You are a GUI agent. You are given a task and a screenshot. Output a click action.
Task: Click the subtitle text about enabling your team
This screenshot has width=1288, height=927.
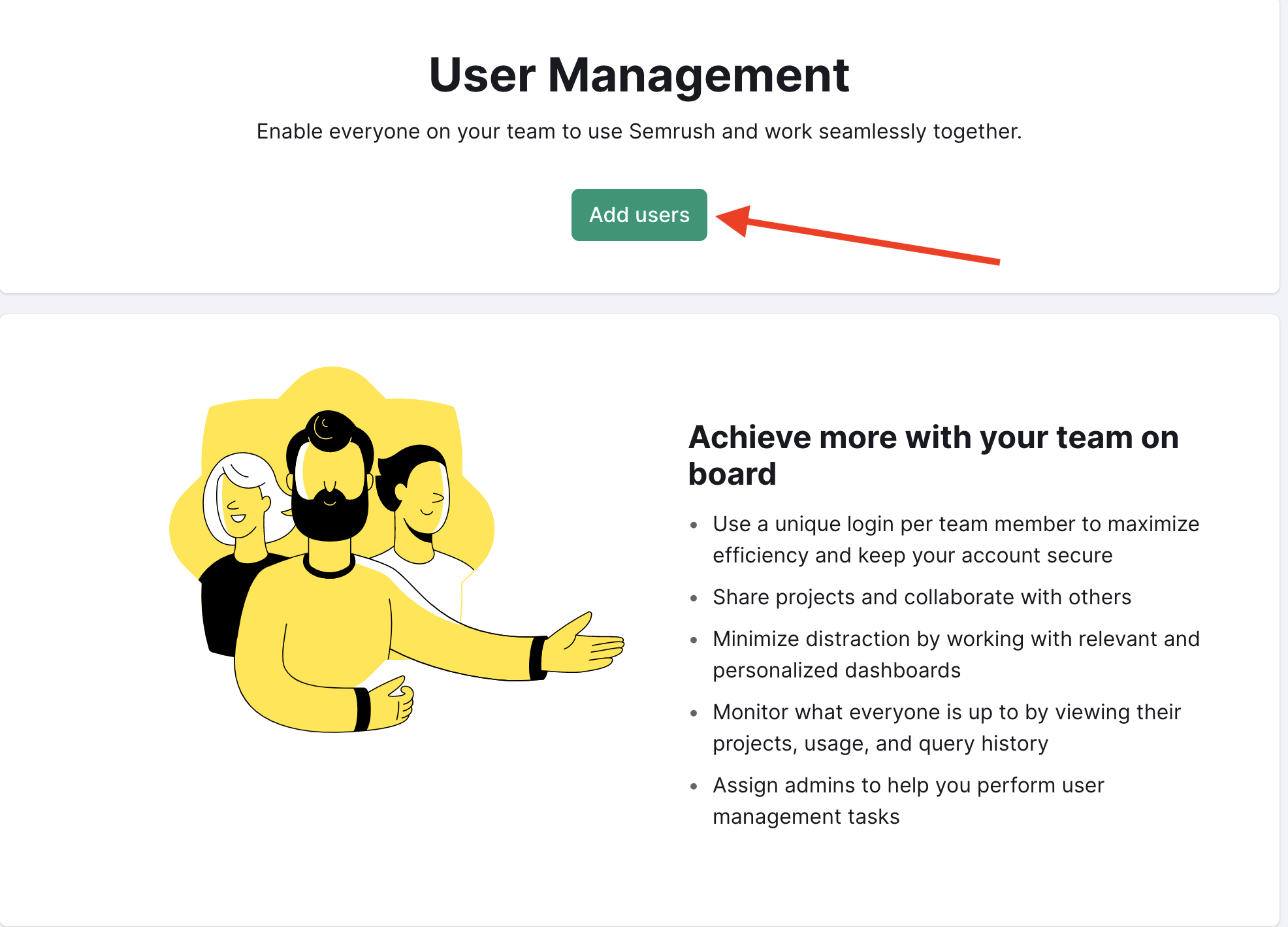pos(639,131)
